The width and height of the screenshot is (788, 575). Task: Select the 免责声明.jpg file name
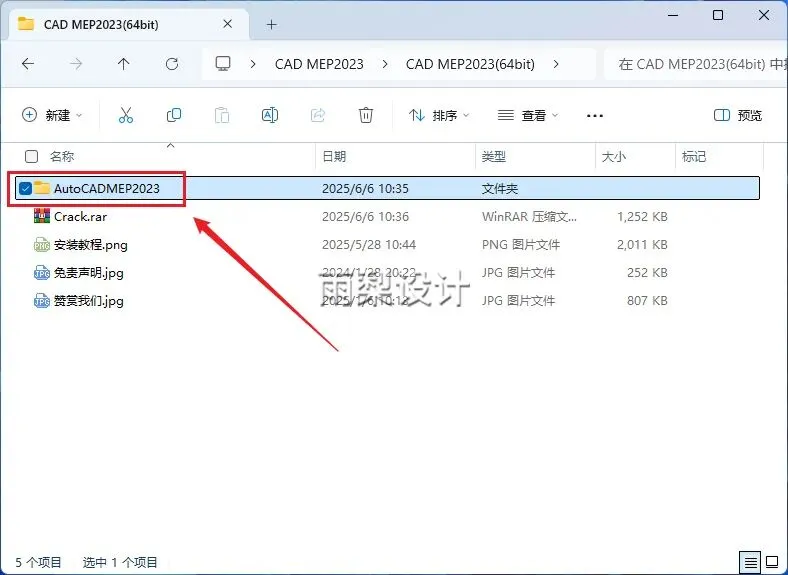click(88, 273)
